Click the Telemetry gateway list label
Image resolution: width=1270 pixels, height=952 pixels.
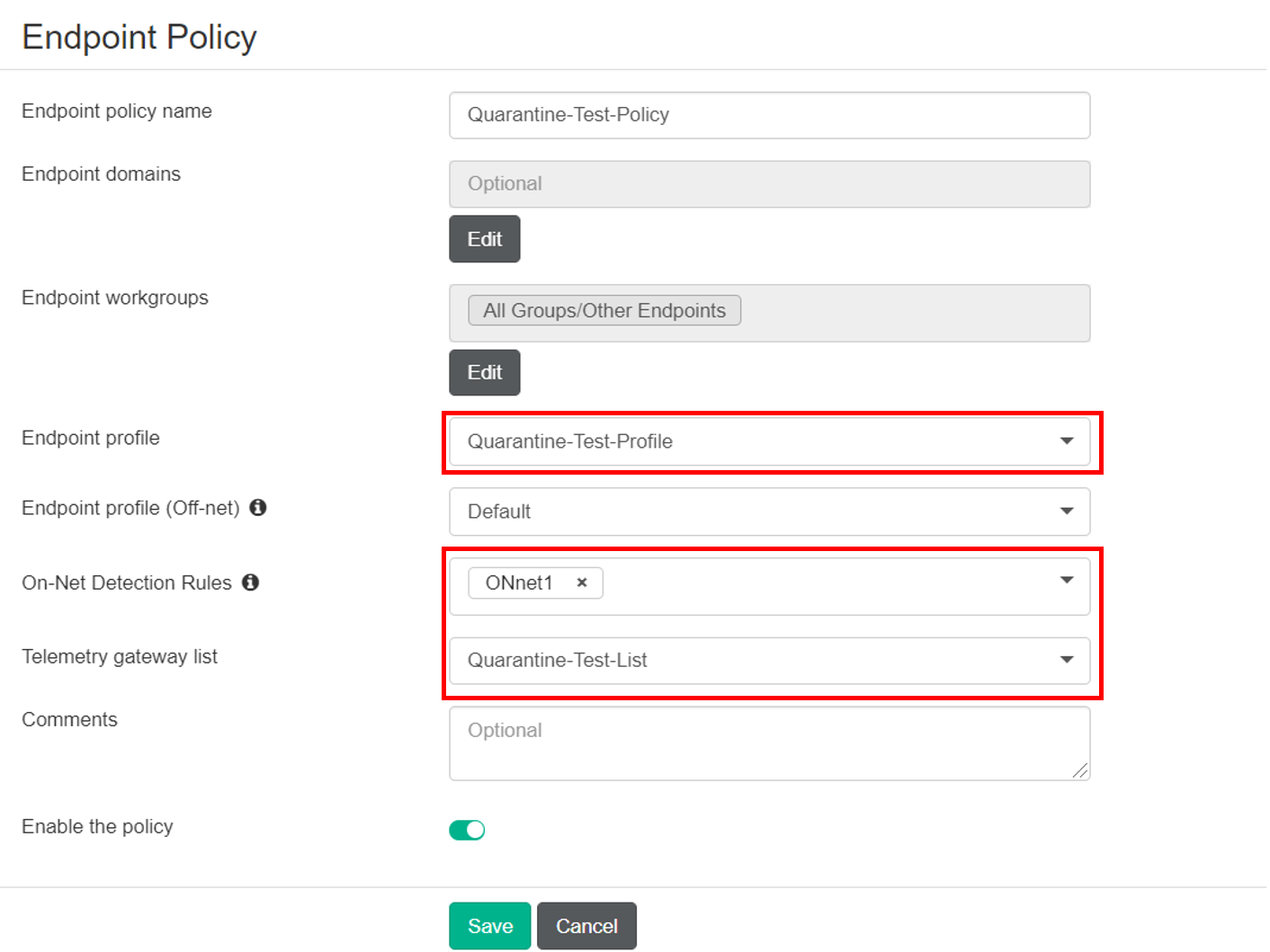point(120,656)
